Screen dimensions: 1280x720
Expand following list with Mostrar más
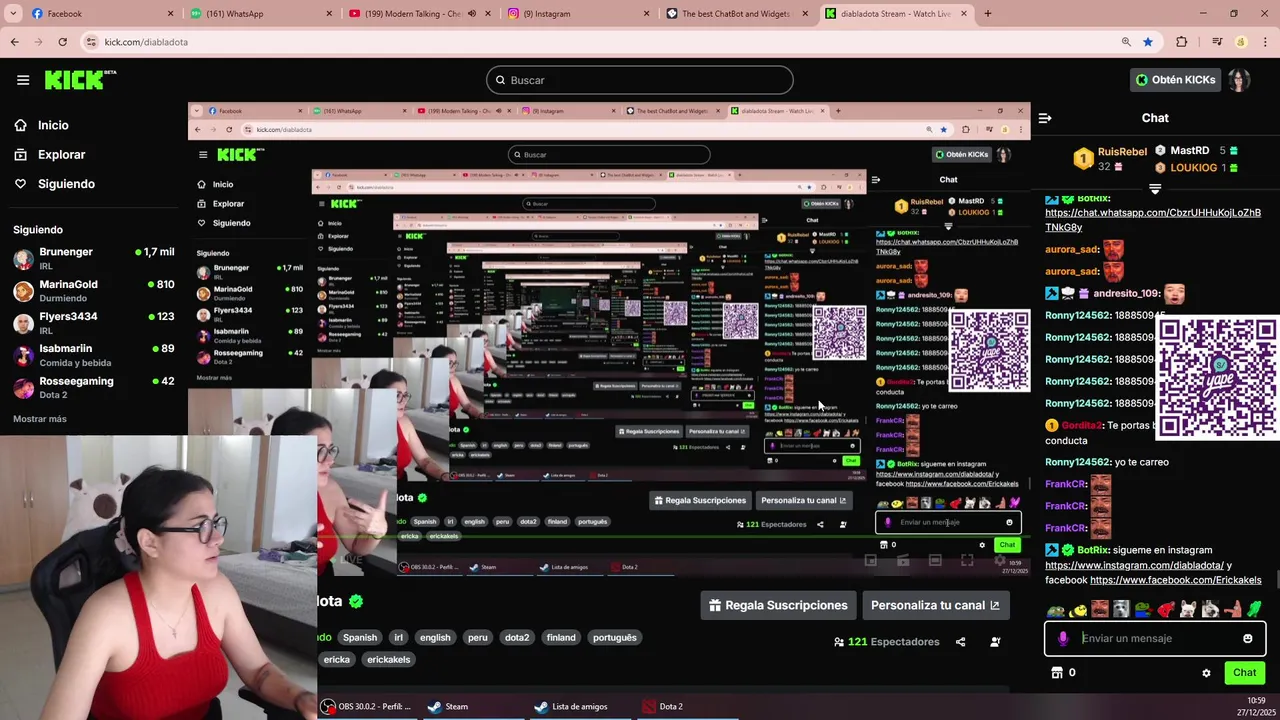coord(40,419)
